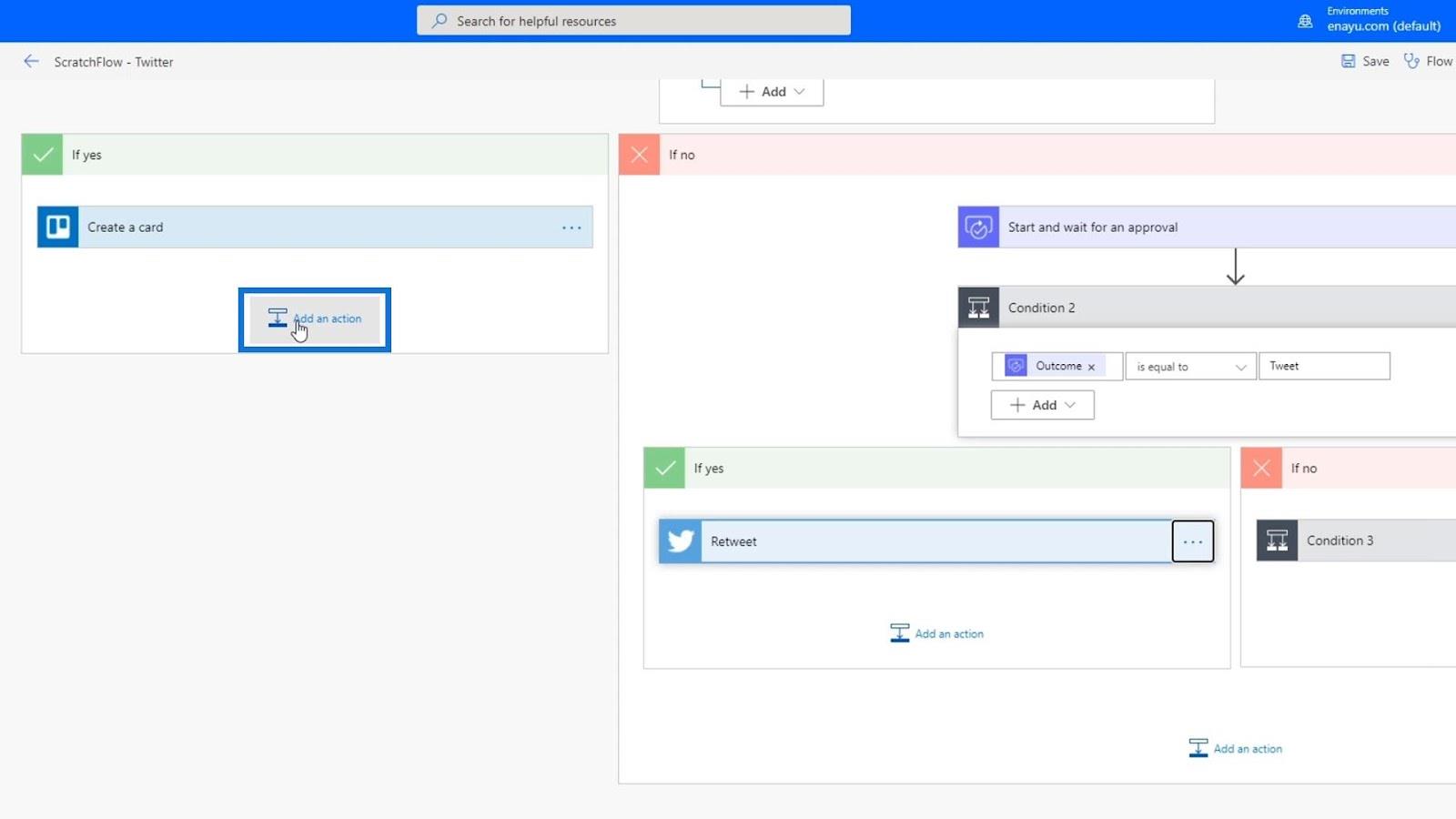The height and width of the screenshot is (819, 1456).
Task: Expand the Add dropdown in Condition 2
Action: tap(1042, 405)
